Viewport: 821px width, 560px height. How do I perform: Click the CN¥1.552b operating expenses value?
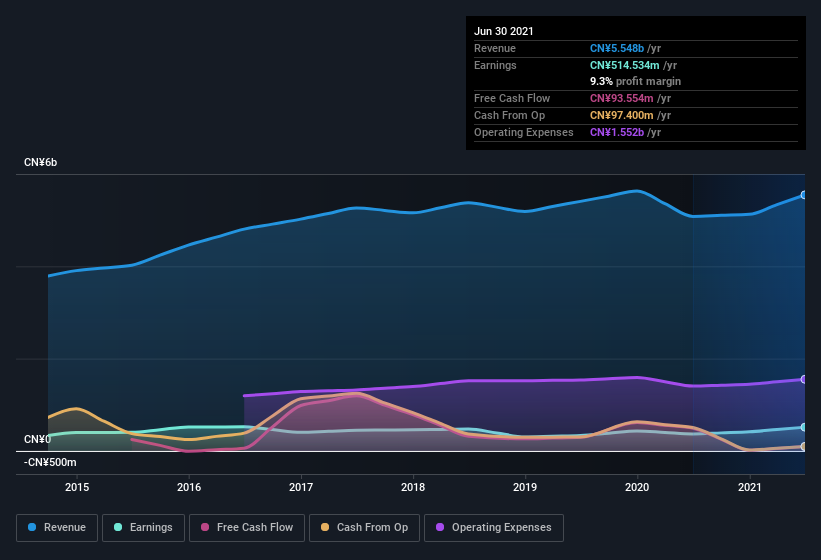(617, 132)
